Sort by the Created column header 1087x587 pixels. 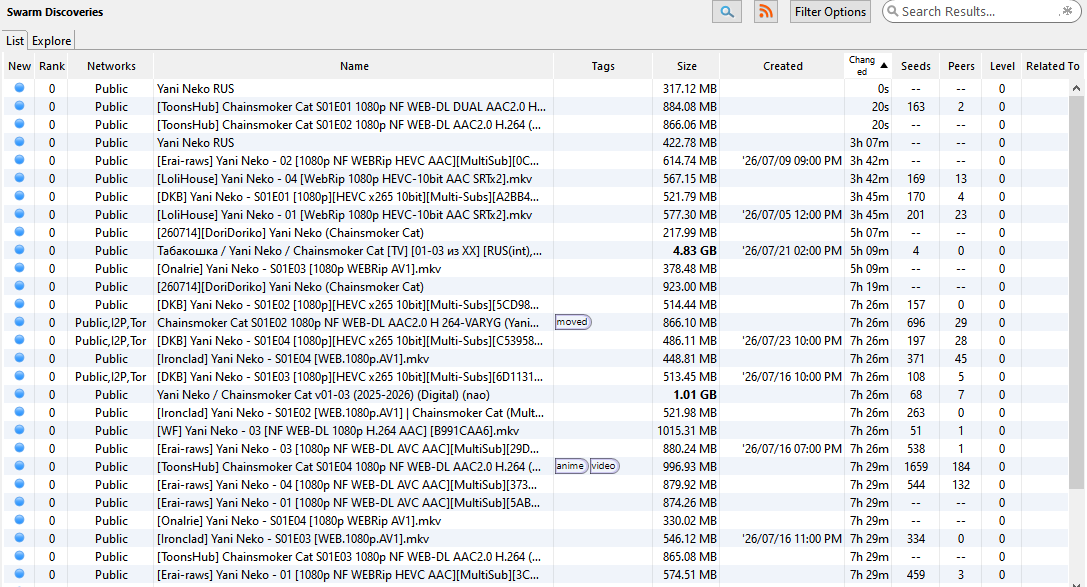click(783, 66)
